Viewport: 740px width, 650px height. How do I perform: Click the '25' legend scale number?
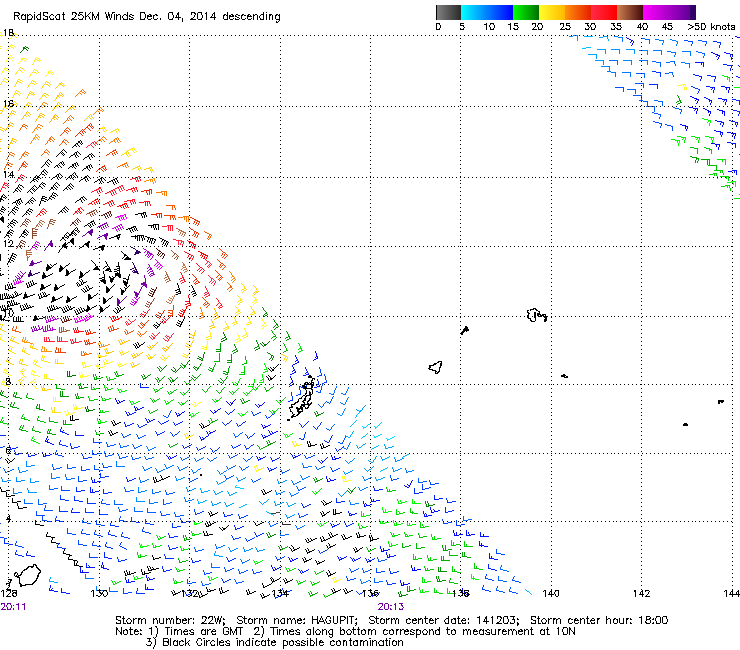pyautogui.click(x=564, y=27)
